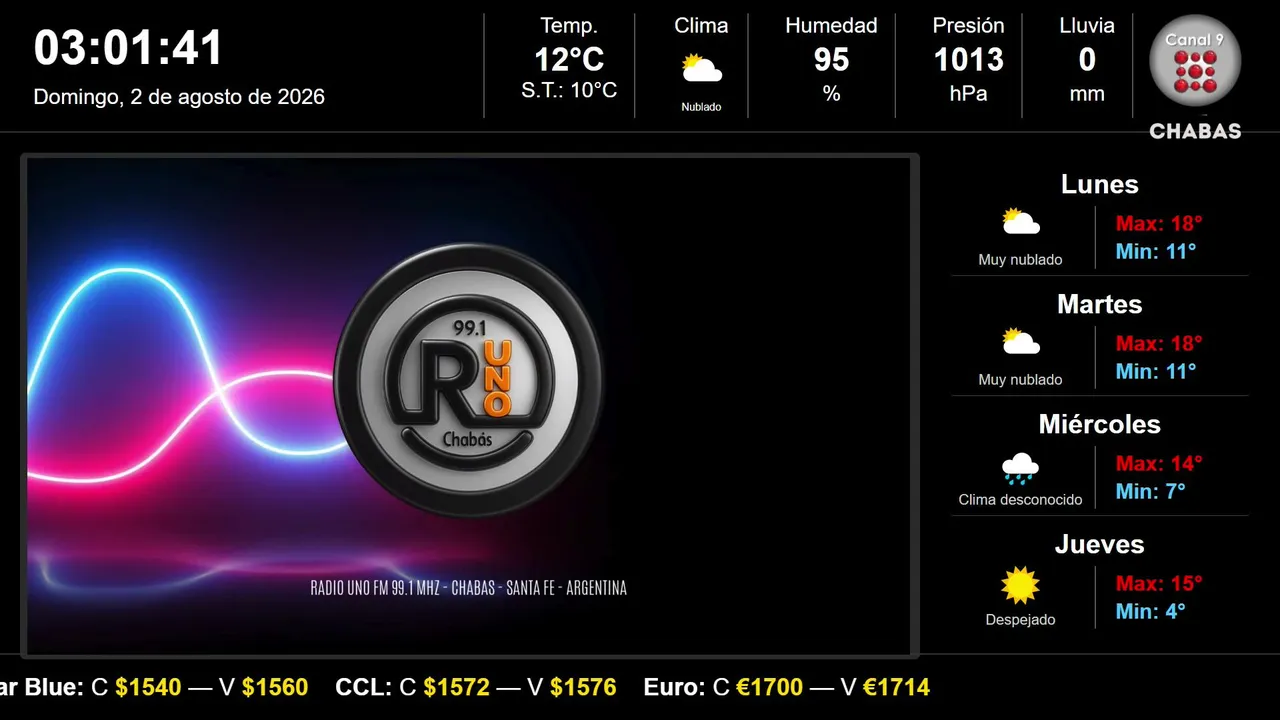Click the Euro sell price €1714
1280x720 pixels.
[896, 687]
